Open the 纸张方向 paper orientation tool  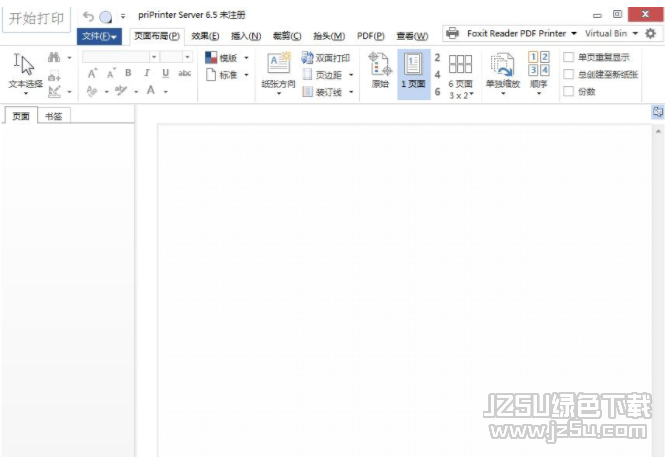(x=279, y=73)
